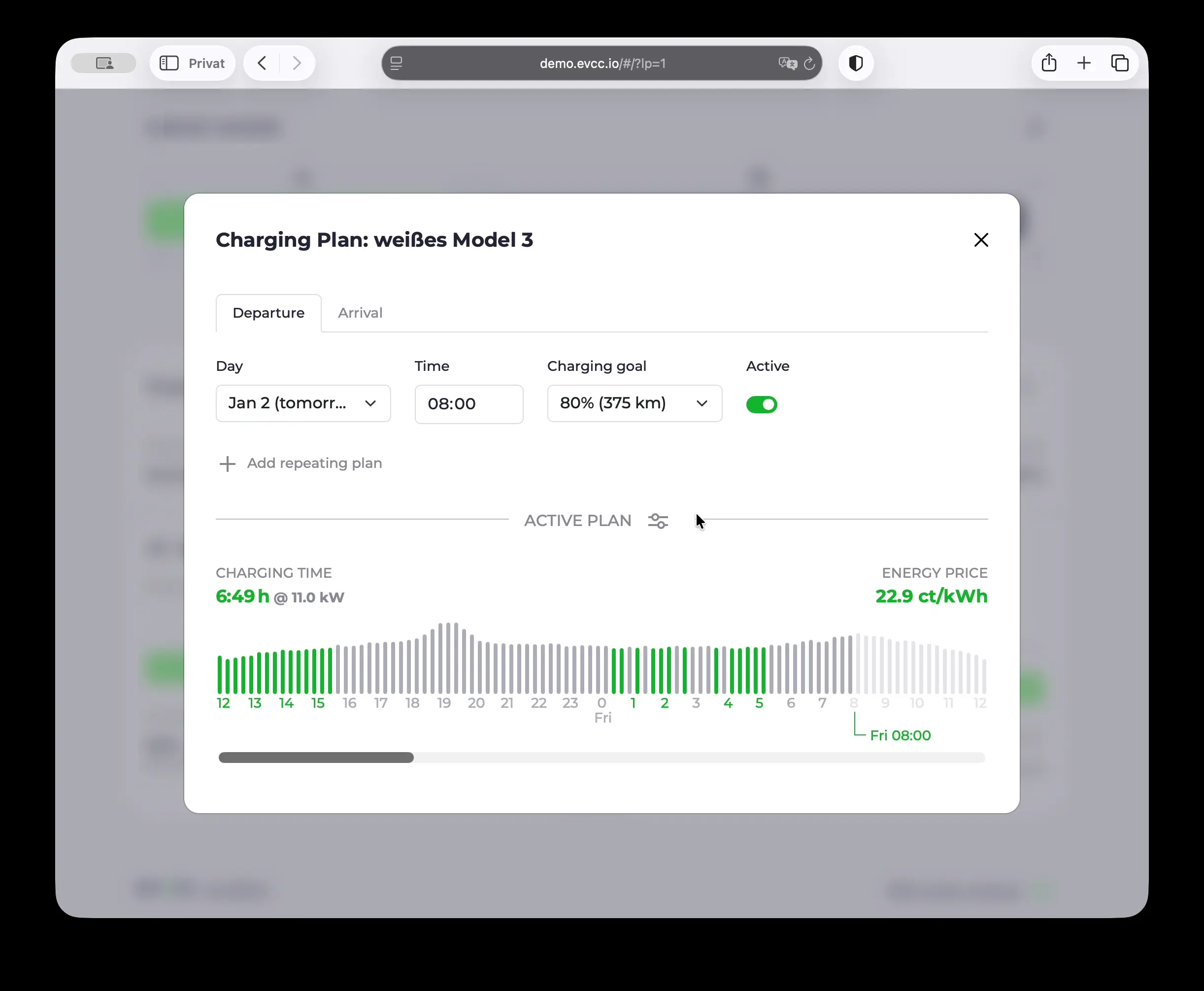Toggle the Safari sidebar icon
The width and height of the screenshot is (1204, 991).
tap(169, 63)
